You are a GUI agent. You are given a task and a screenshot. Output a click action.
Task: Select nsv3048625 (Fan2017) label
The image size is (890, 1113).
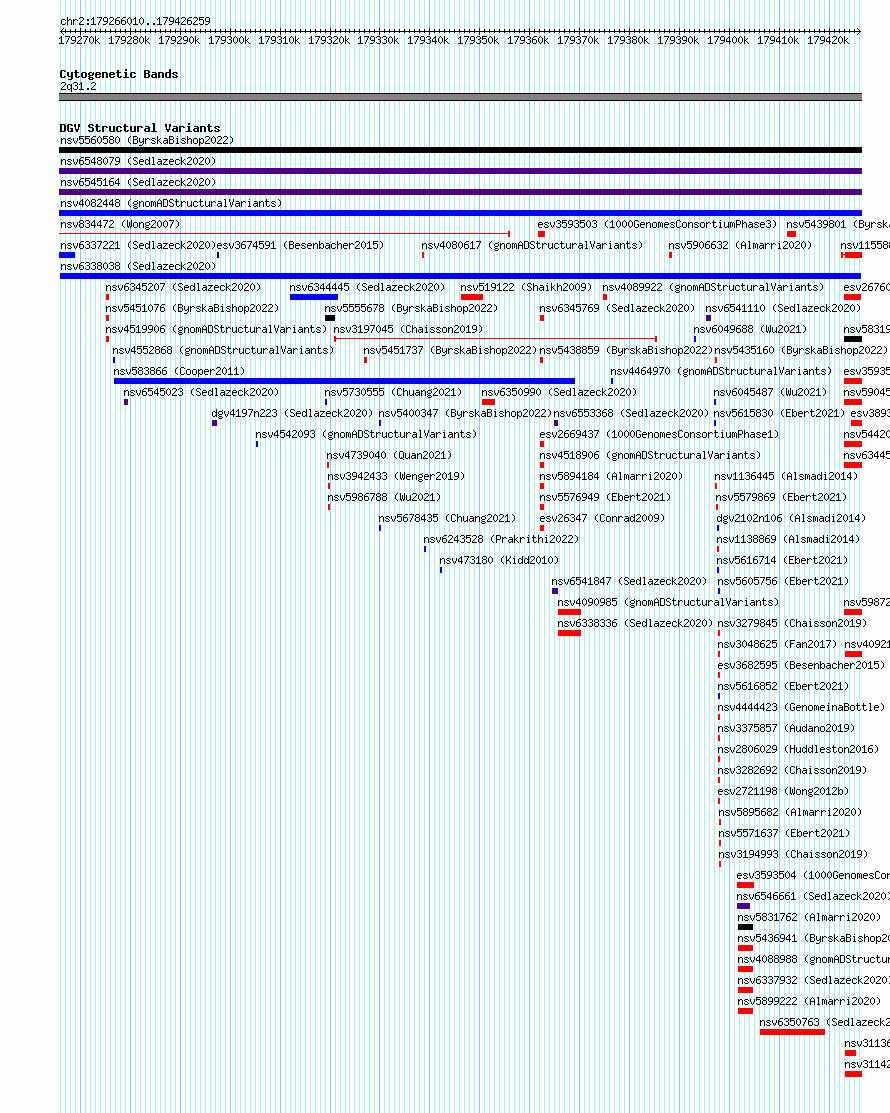pyautogui.click(x=777, y=644)
